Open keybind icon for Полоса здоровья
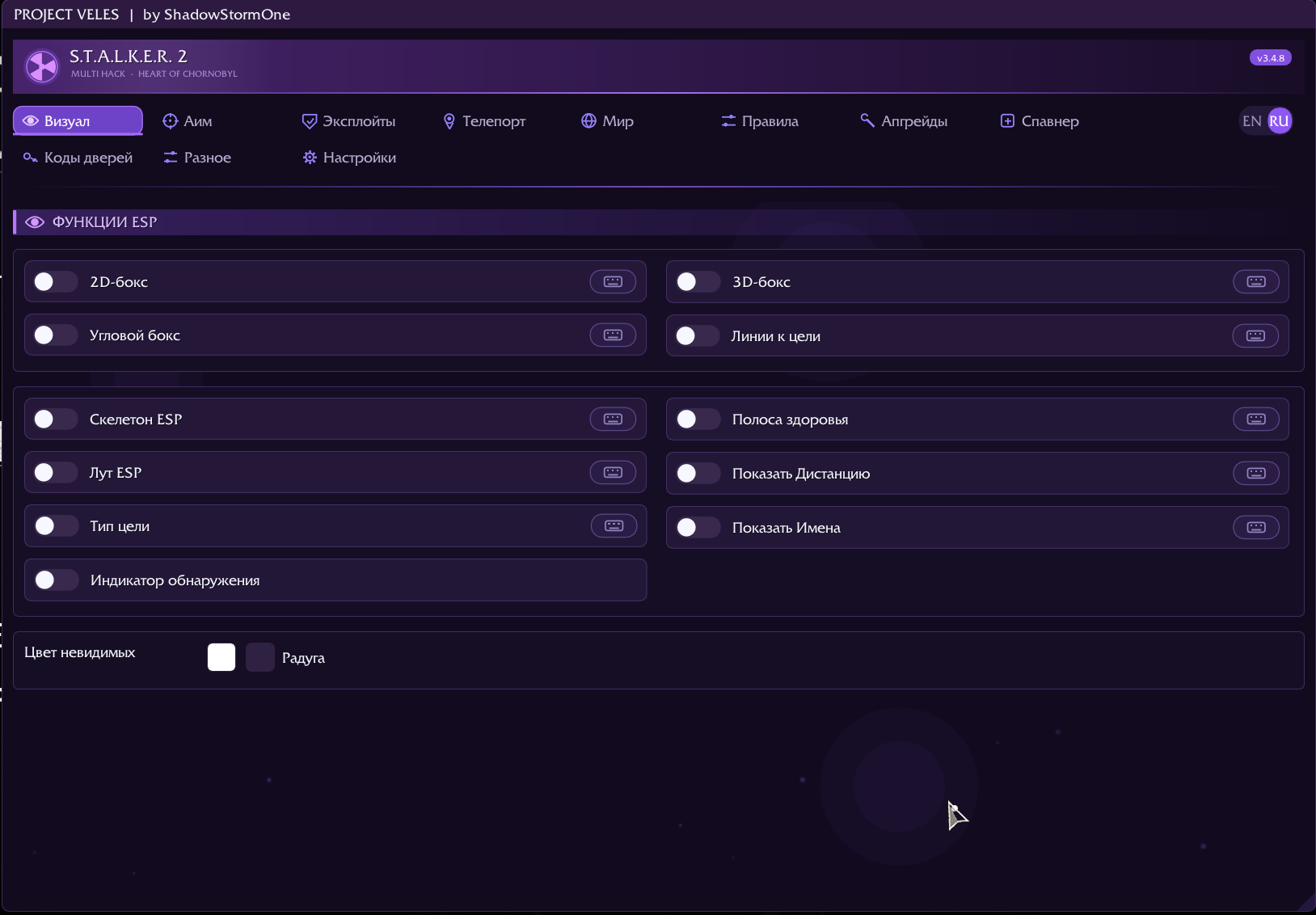 coord(1255,419)
